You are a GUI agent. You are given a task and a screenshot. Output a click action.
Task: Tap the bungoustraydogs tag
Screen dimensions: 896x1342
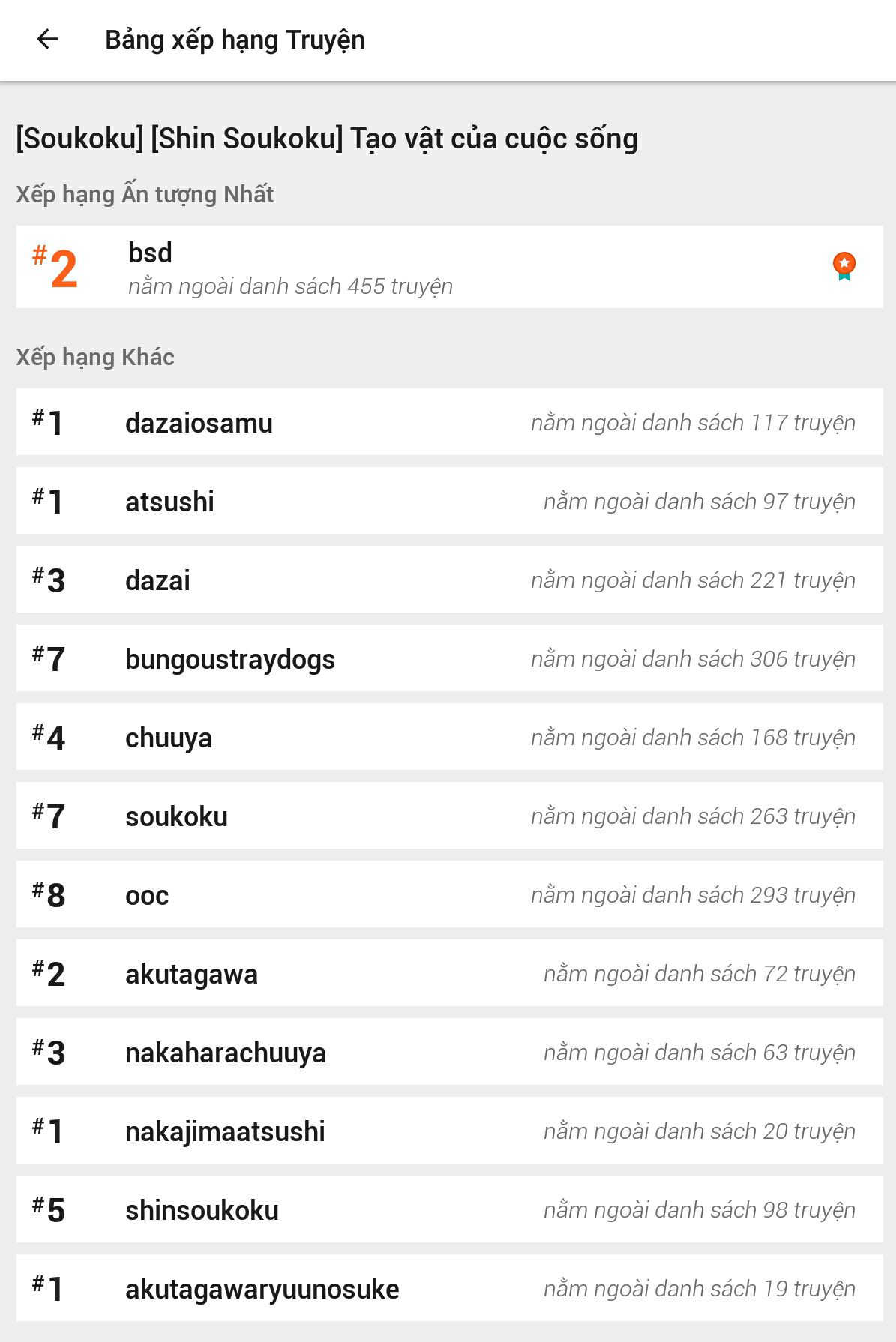click(x=229, y=659)
